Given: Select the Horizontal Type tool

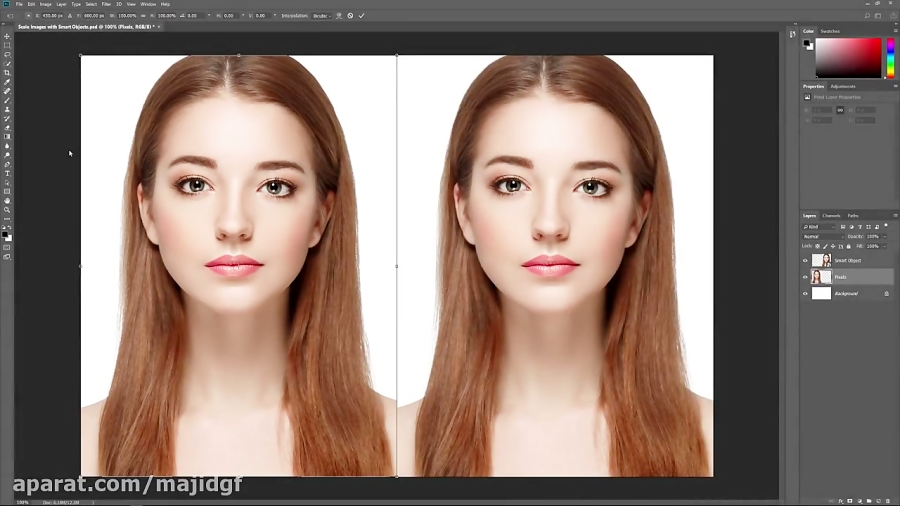Looking at the screenshot, I should coord(7,173).
